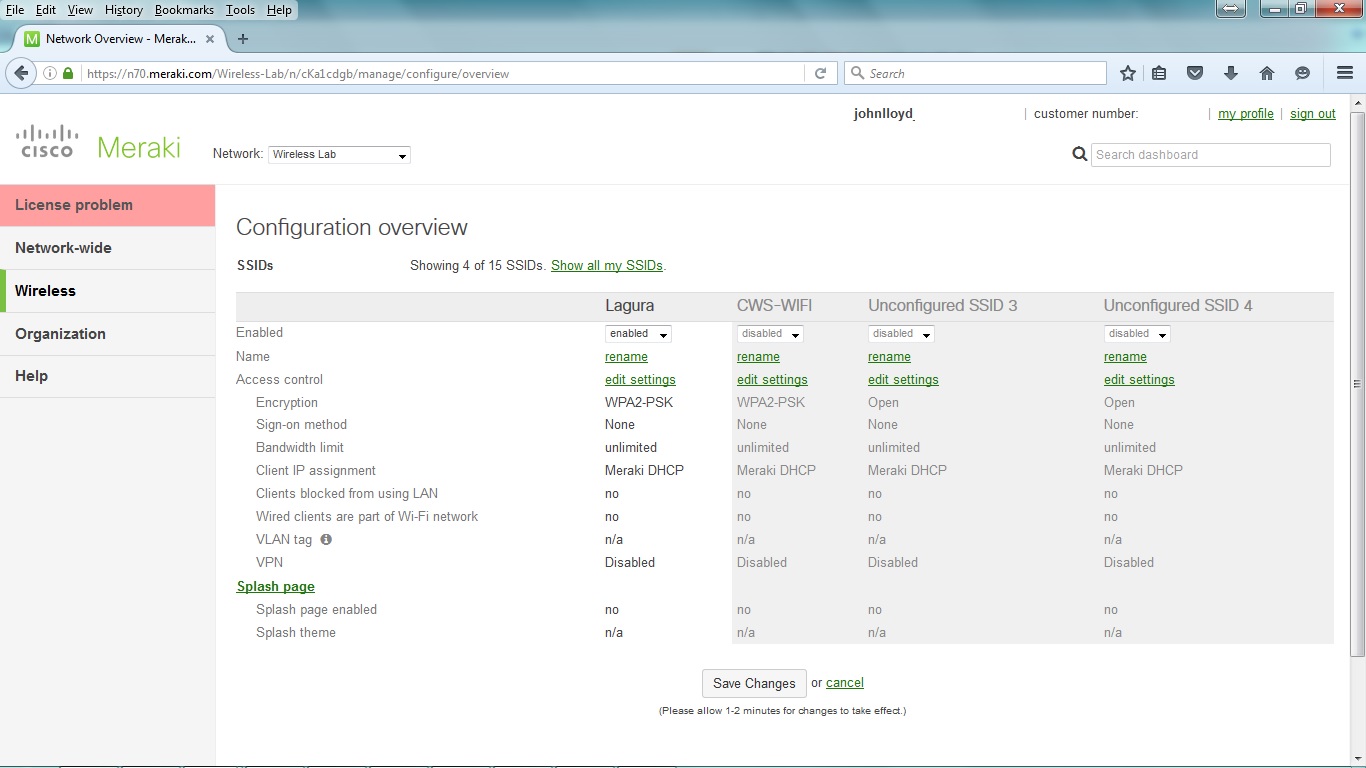Bookmark the page using the star icon

pos(1127,72)
